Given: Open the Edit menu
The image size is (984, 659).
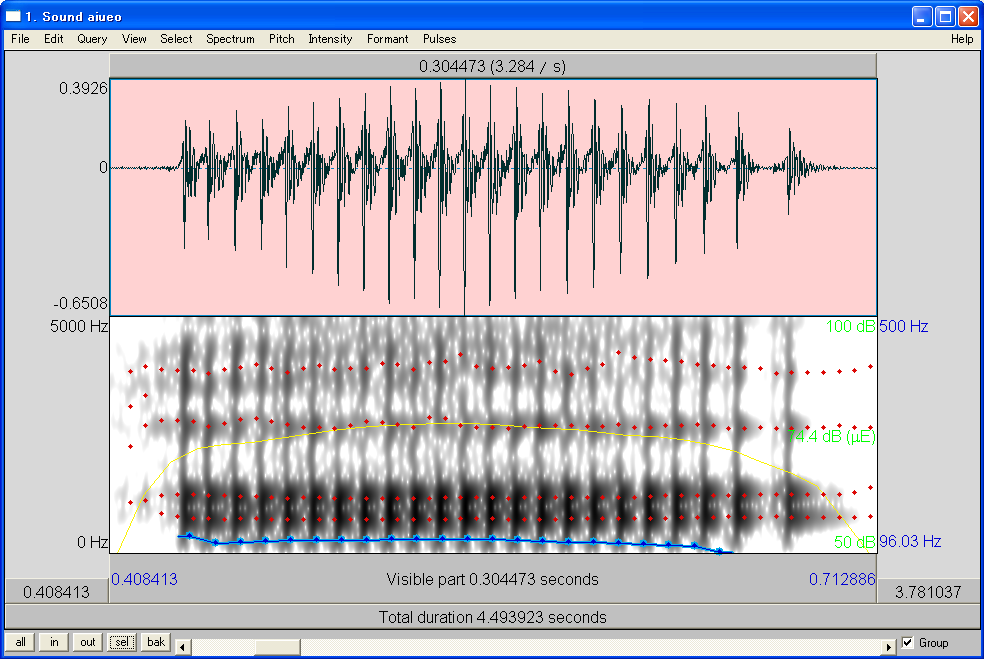Looking at the screenshot, I should pyautogui.click(x=53, y=39).
